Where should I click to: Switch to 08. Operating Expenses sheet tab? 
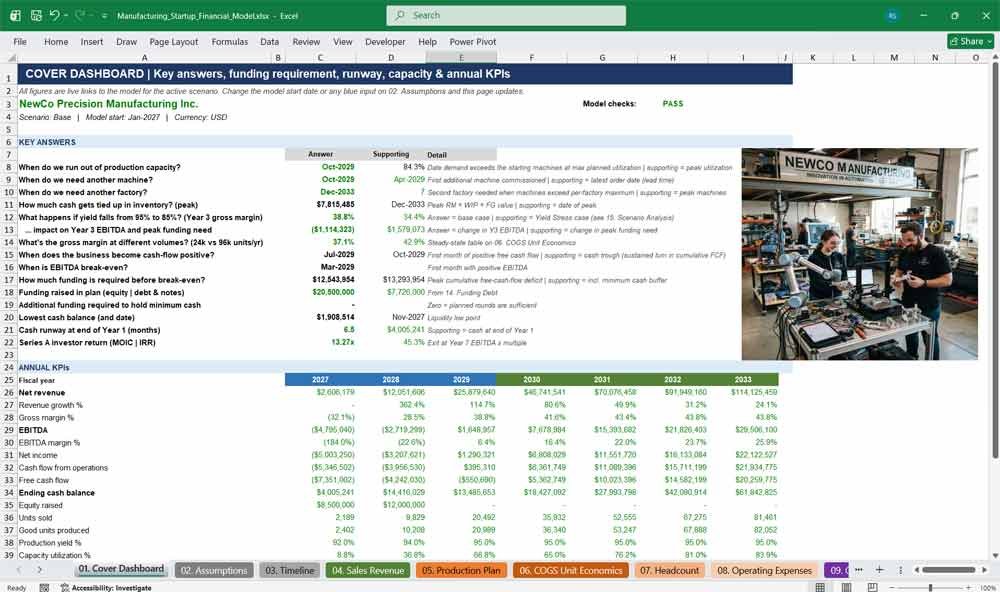(765, 570)
